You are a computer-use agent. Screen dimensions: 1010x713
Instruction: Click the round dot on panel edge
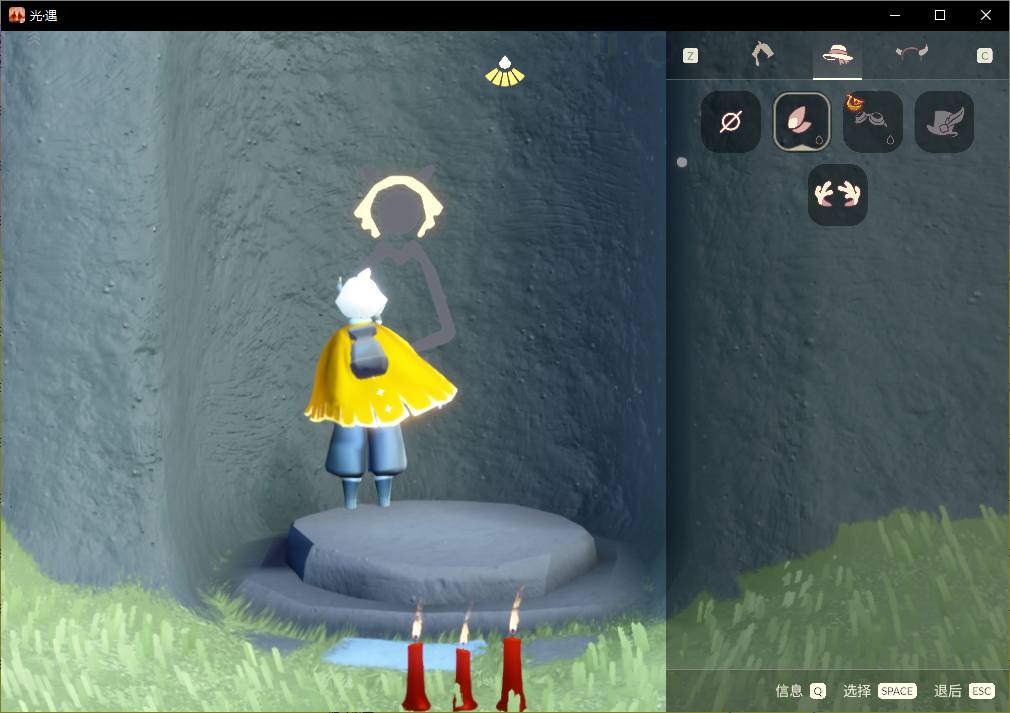tap(682, 162)
